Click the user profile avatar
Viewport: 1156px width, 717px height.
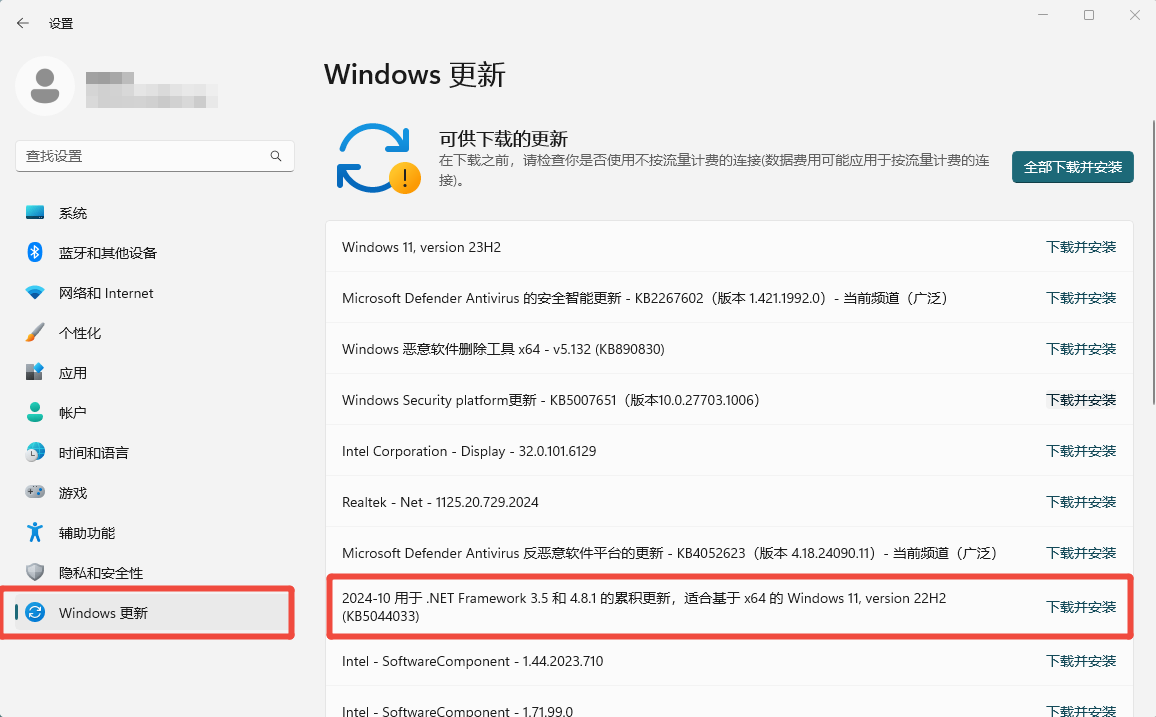pos(45,86)
